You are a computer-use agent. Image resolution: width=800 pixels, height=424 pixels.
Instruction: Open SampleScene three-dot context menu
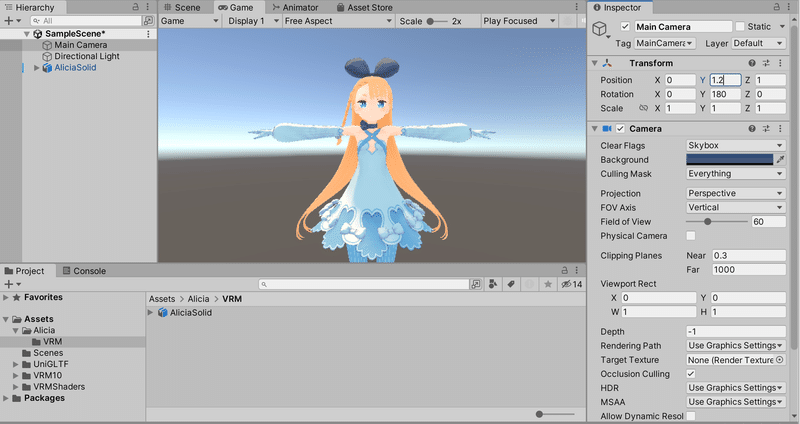tap(148, 34)
